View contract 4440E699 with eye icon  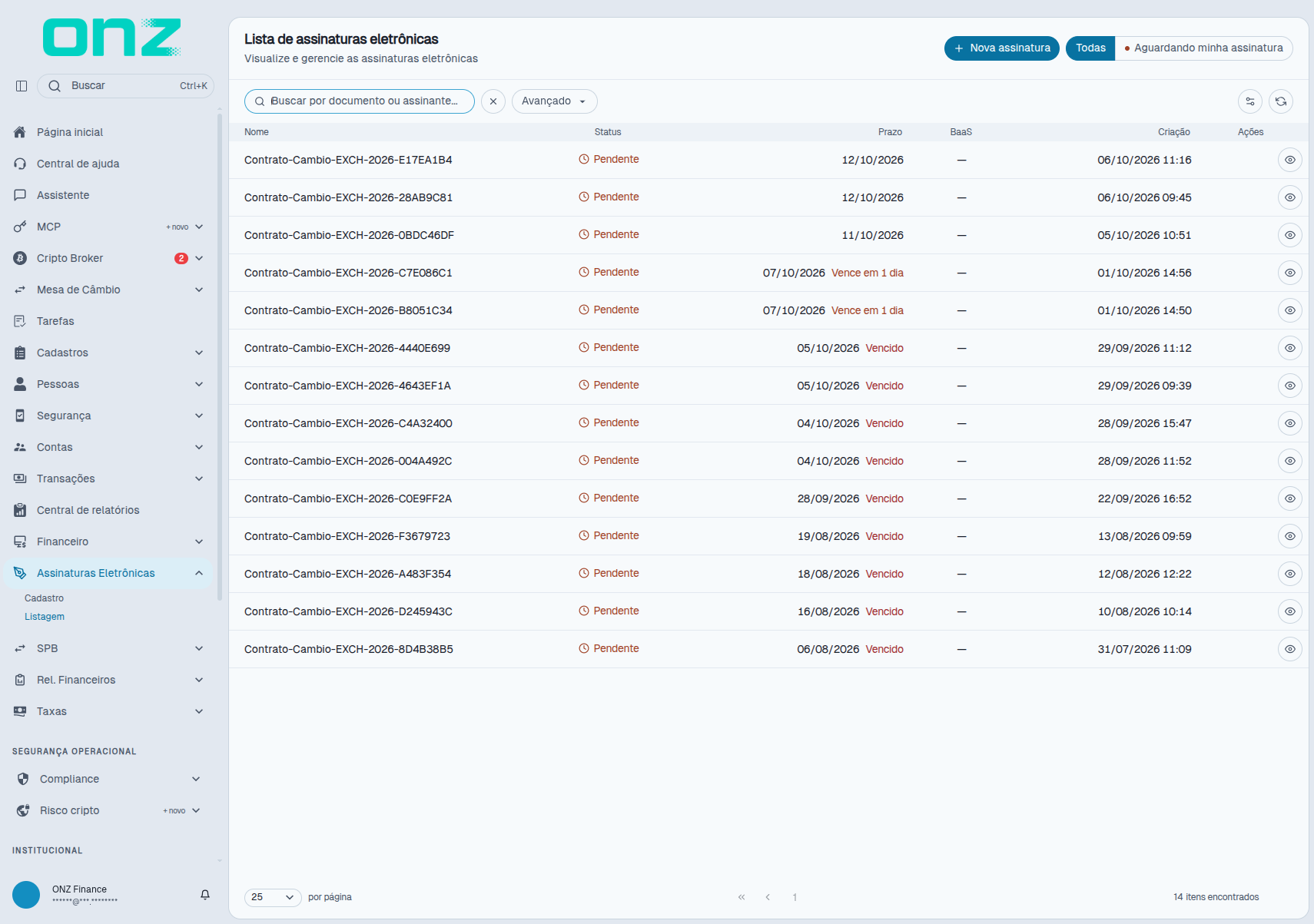1290,348
